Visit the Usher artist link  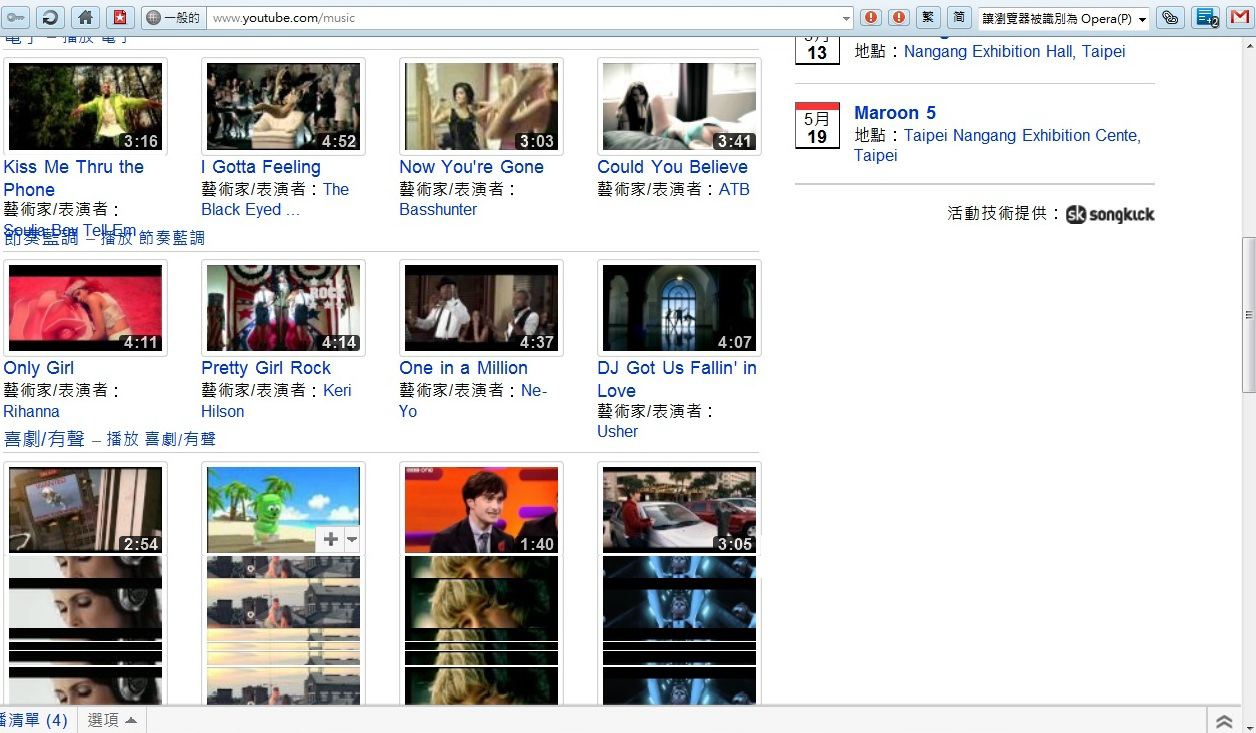point(617,431)
